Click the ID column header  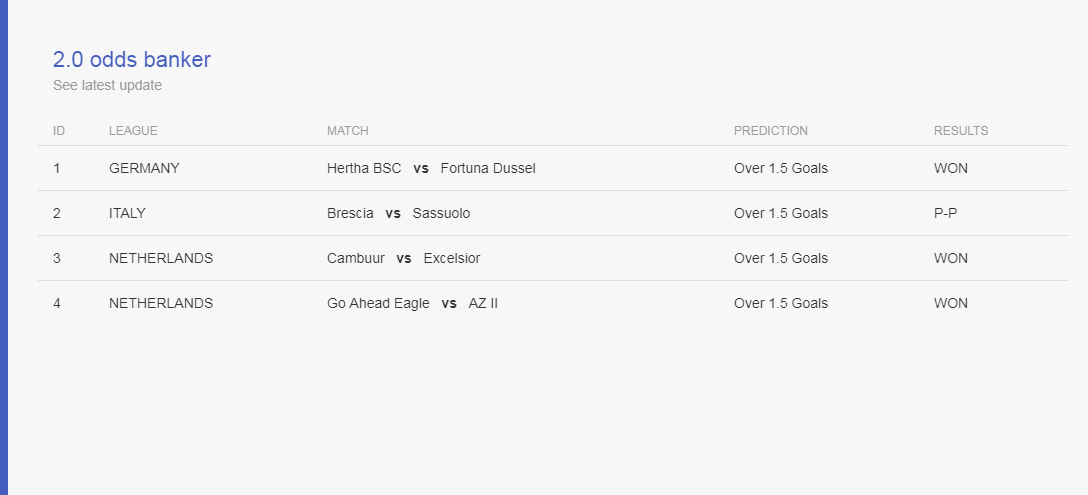[59, 131]
